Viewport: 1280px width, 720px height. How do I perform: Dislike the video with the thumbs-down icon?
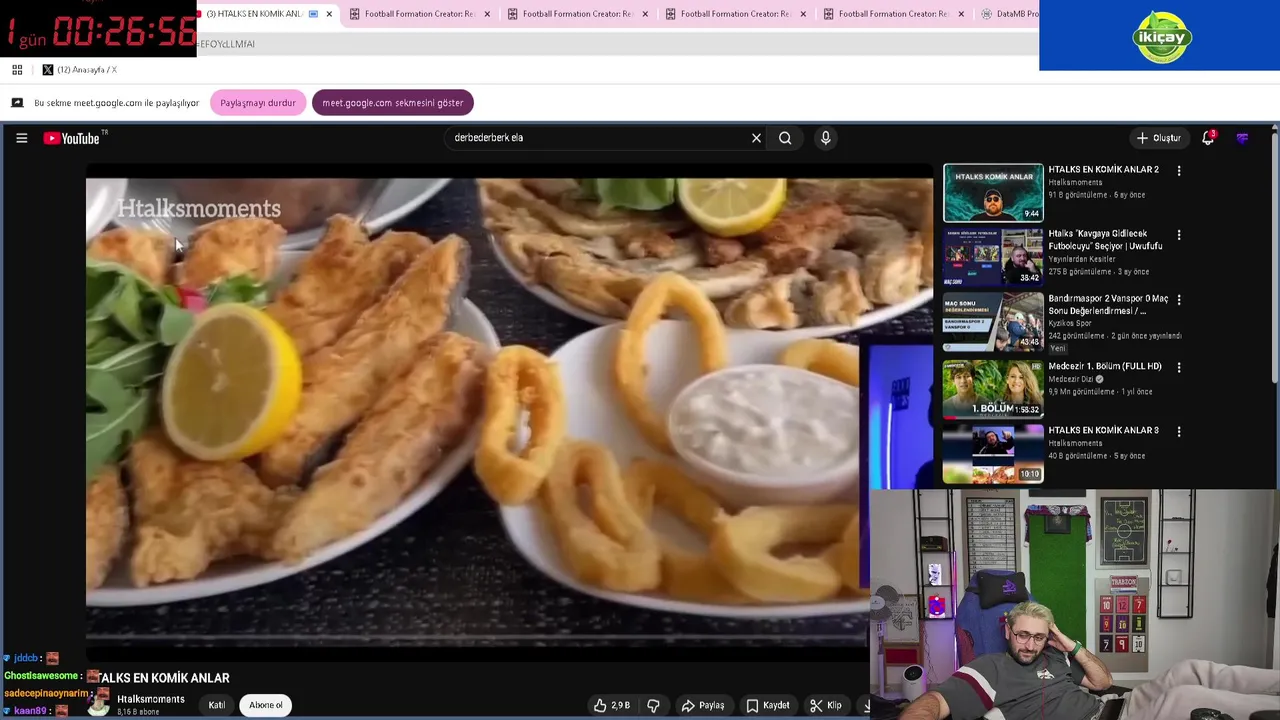(653, 705)
